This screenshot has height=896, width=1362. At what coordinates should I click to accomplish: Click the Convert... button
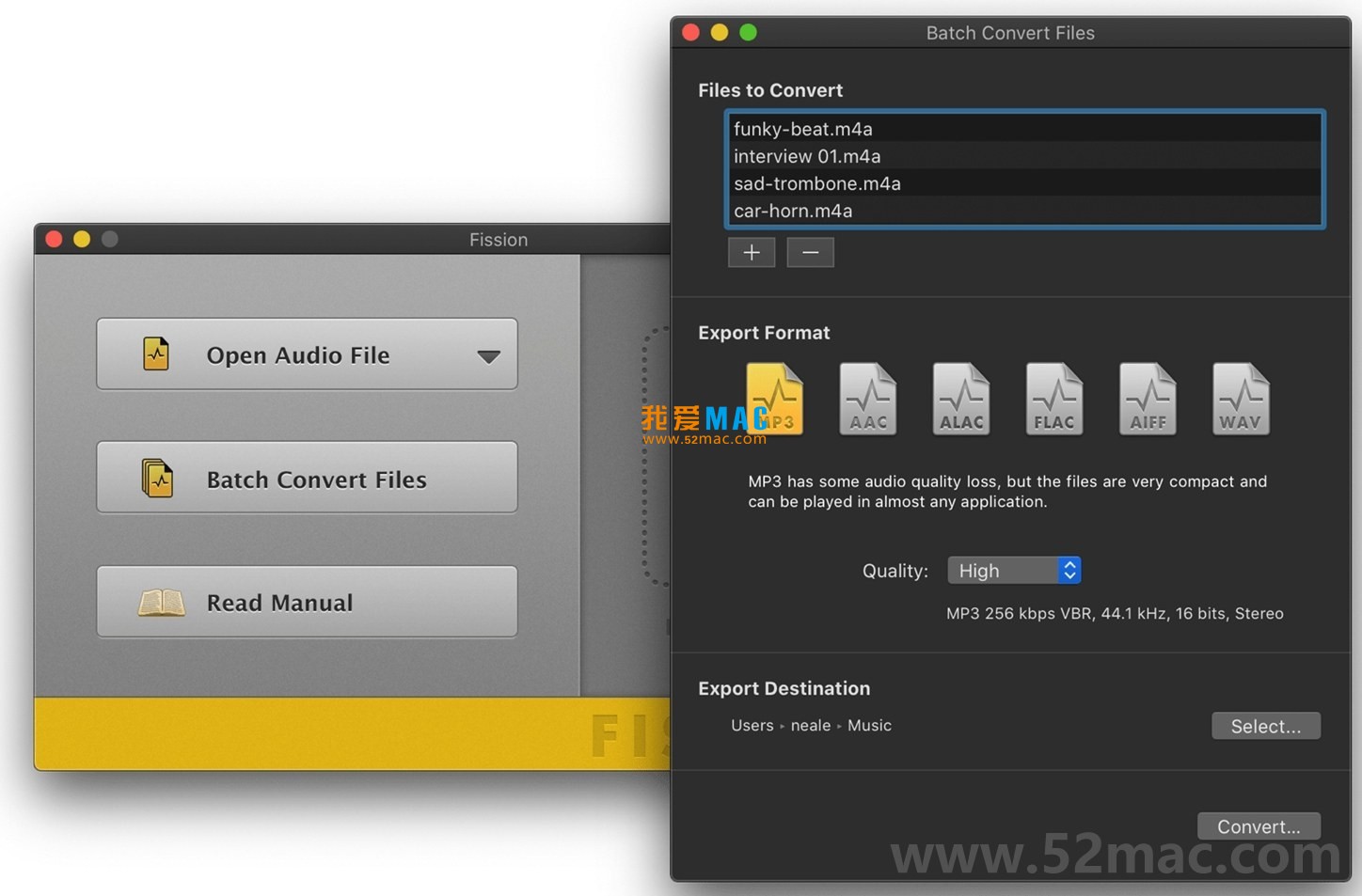1258,826
